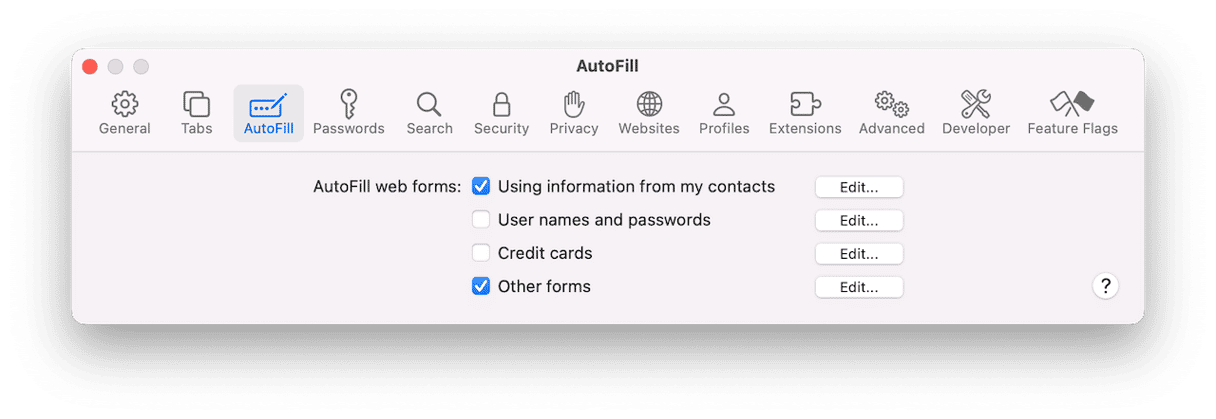Enable Credit cards autofill checkbox

coord(481,253)
